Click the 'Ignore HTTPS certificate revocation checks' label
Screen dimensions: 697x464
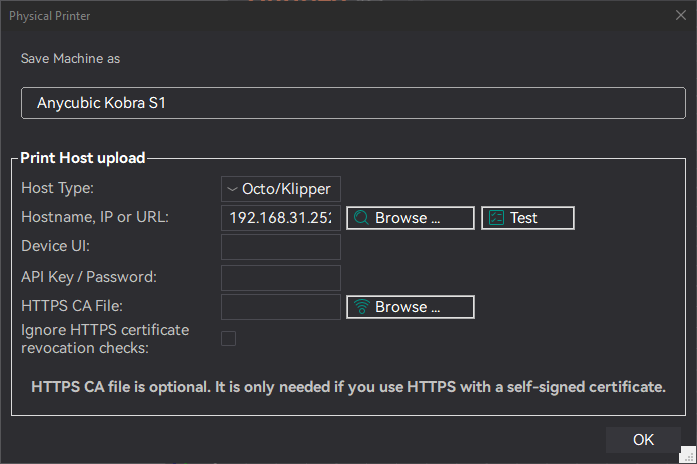(x=105, y=339)
